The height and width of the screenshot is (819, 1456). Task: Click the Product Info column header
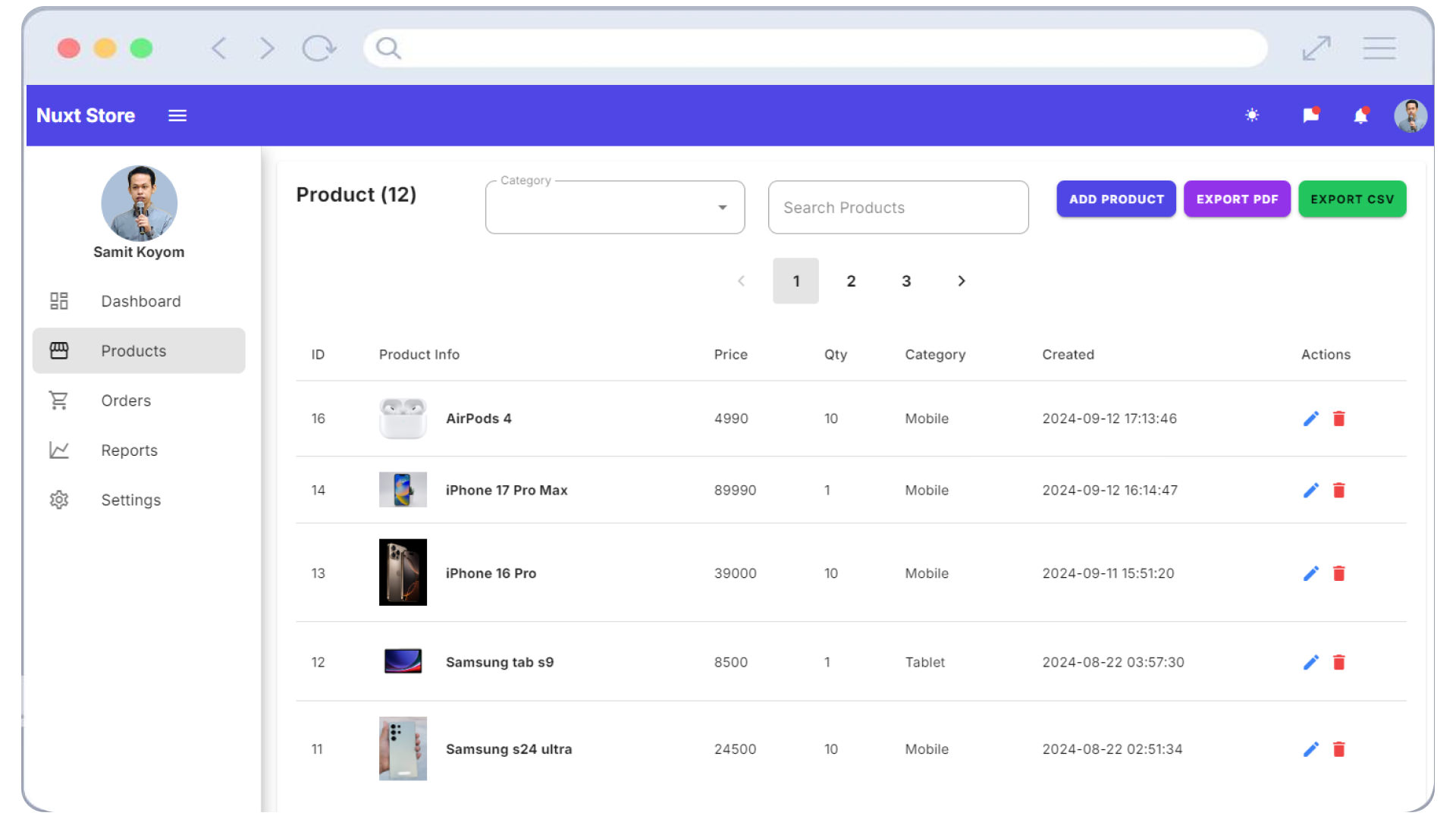coord(419,354)
